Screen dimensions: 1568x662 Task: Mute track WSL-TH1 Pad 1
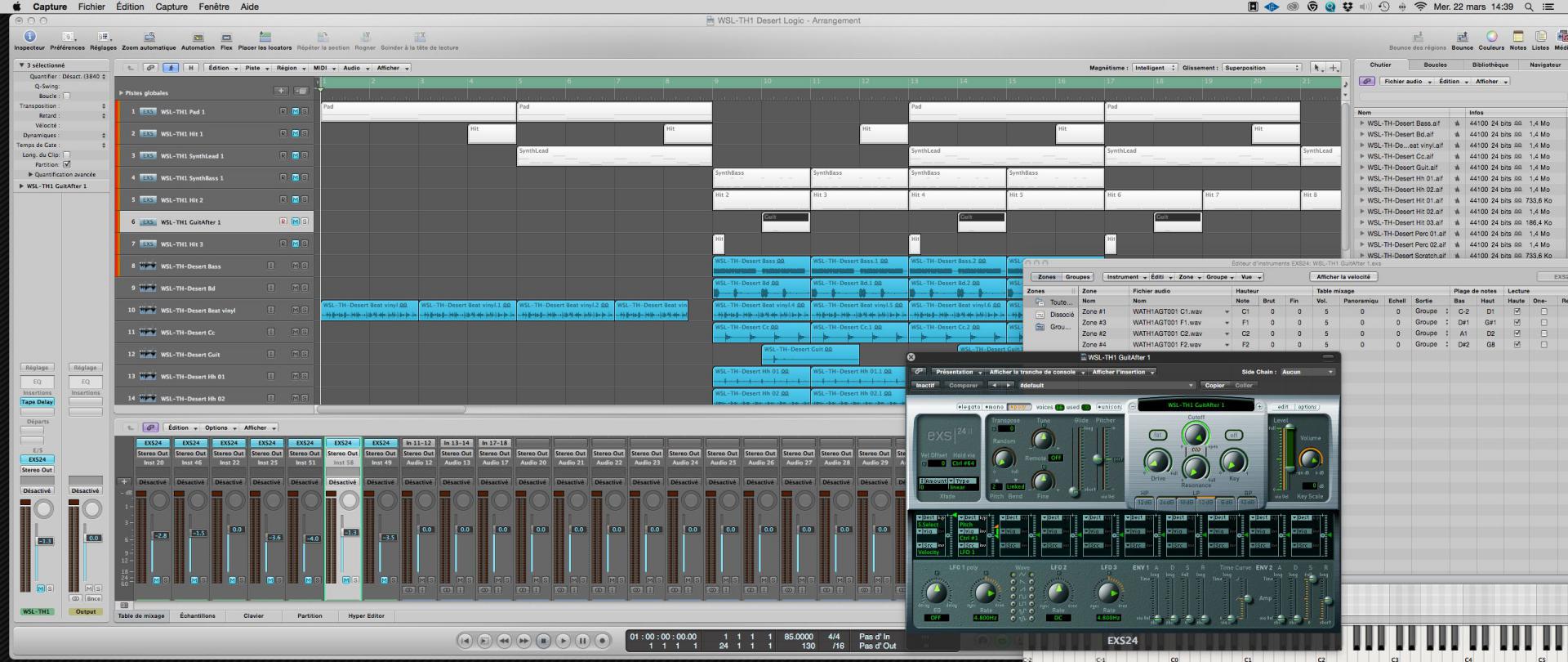coord(296,111)
